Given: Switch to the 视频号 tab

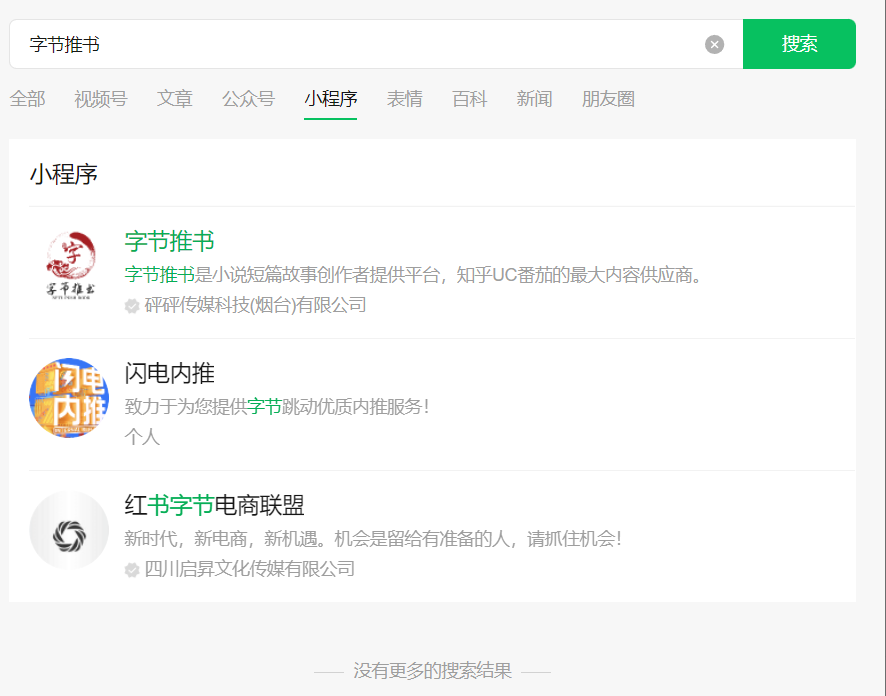Looking at the screenshot, I should (x=101, y=99).
